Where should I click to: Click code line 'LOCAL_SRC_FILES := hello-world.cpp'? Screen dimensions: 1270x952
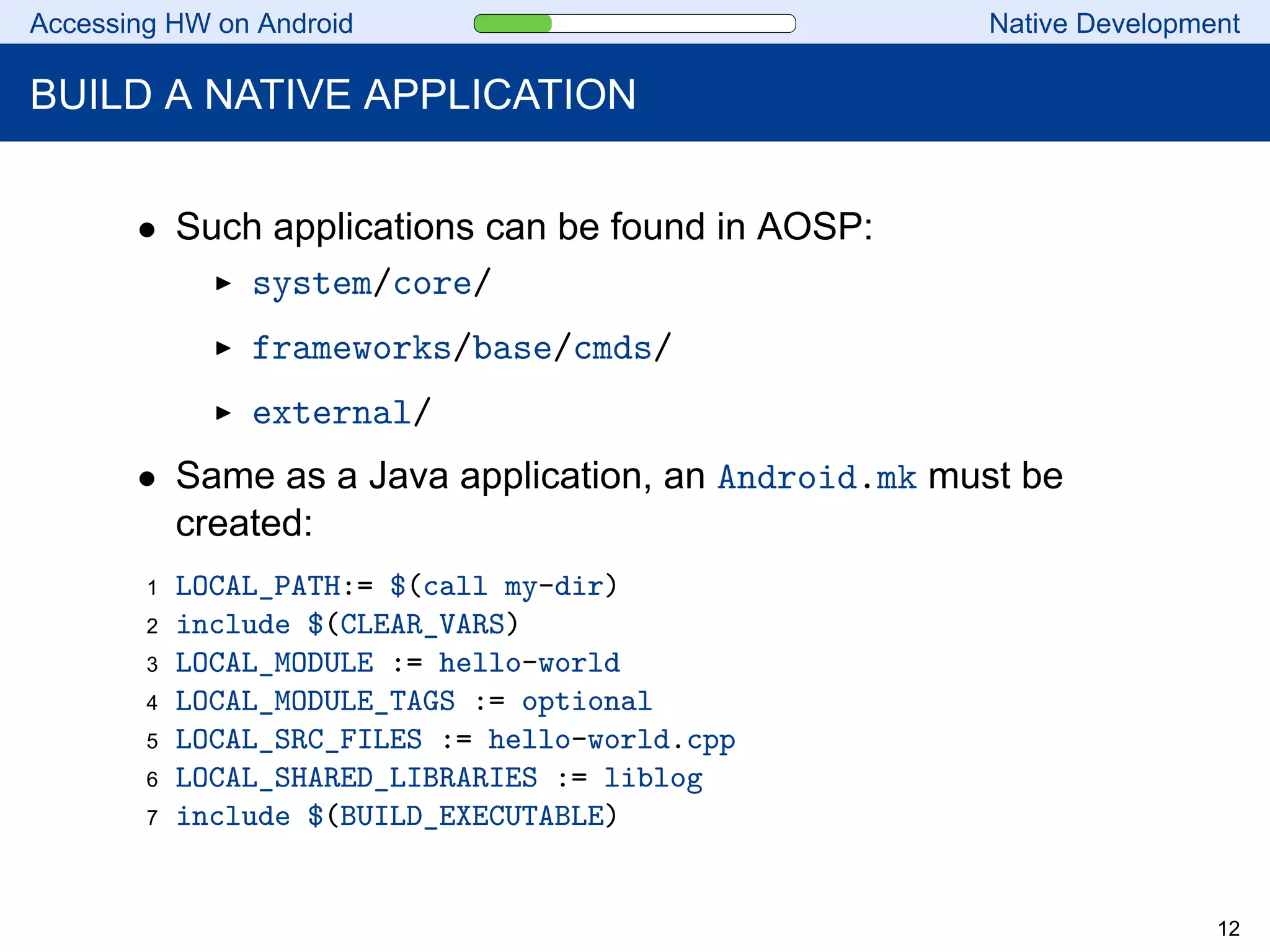tap(455, 740)
